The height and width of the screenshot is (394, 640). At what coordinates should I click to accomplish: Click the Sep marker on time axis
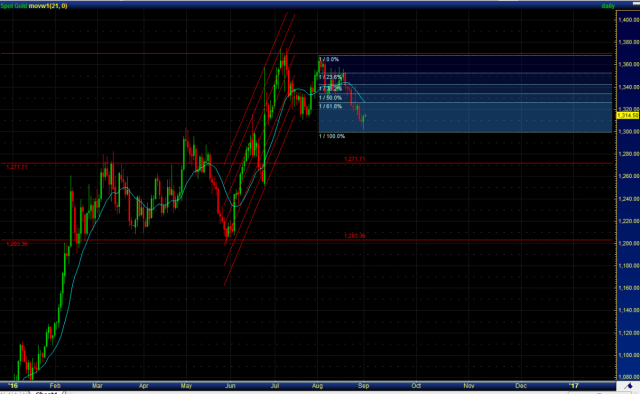pos(364,385)
